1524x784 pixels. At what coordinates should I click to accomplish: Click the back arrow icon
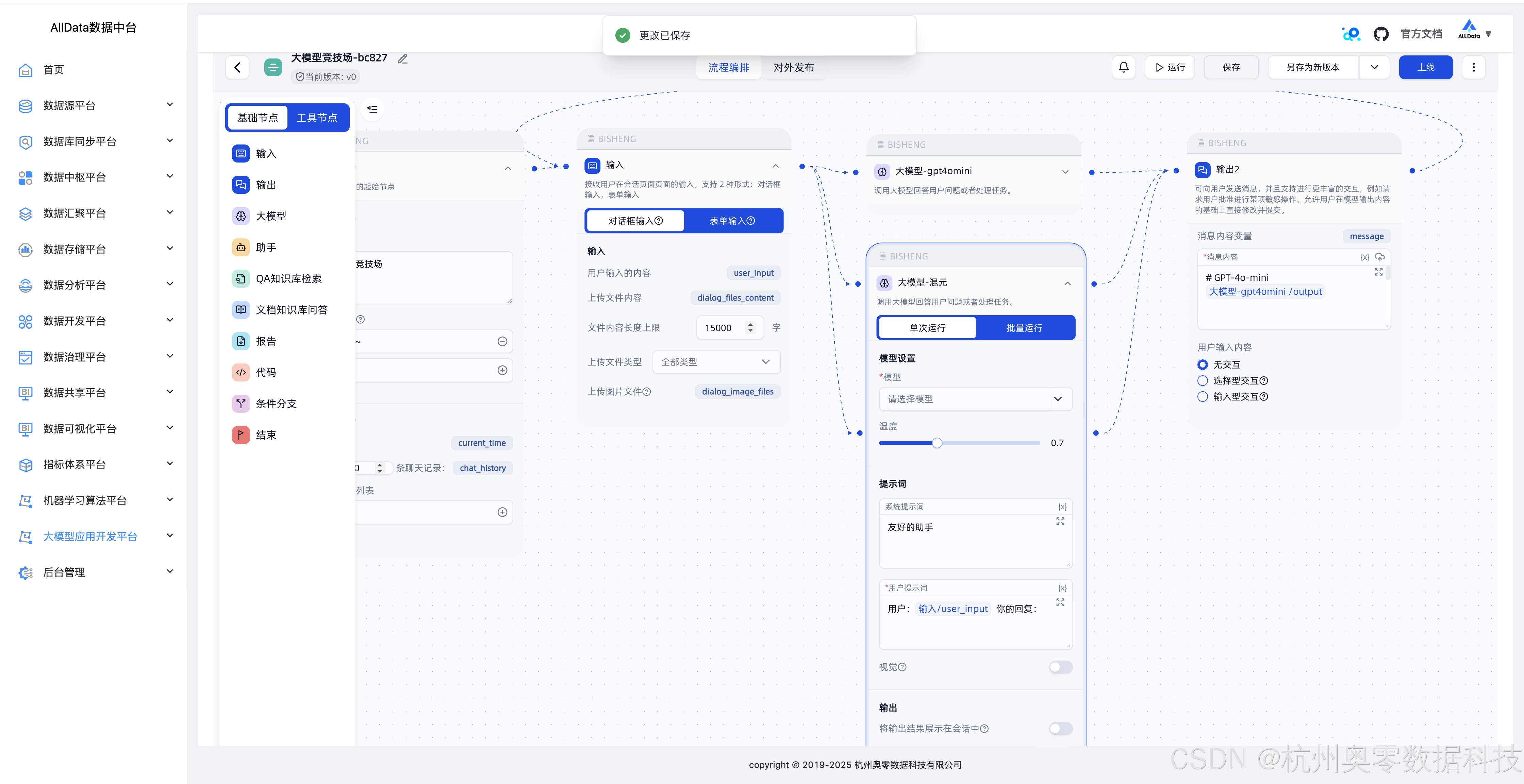[x=237, y=67]
